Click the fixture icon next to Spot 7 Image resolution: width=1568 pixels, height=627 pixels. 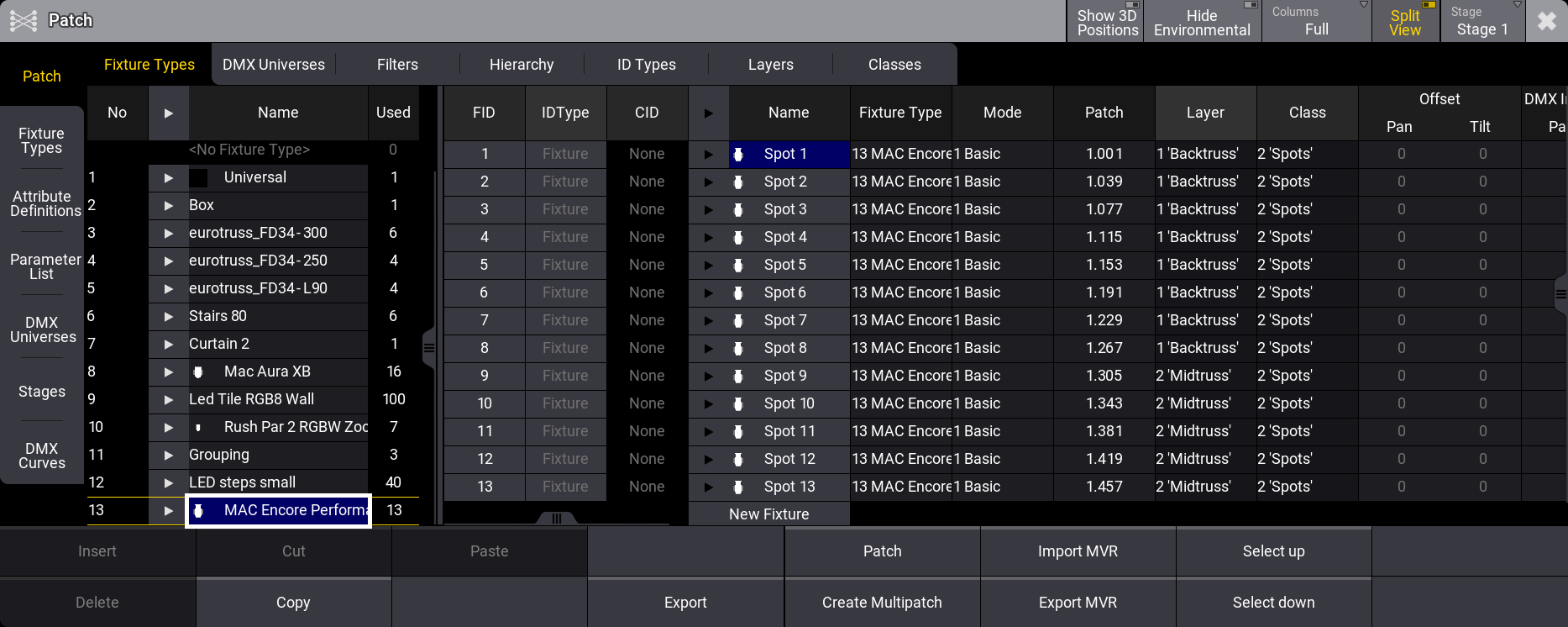click(738, 320)
